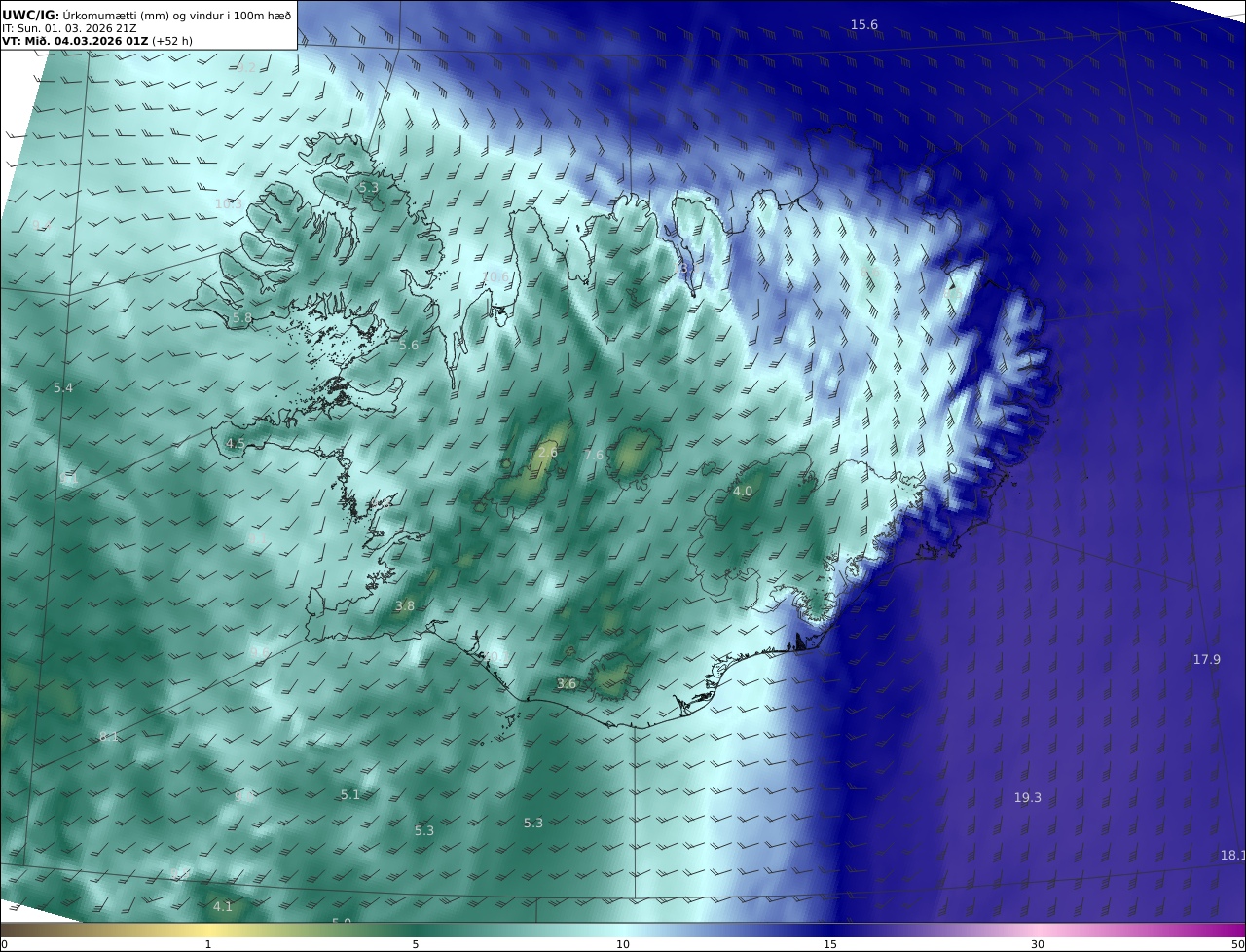Click the colorbar tick label 50
The height and width of the screenshot is (952, 1246).
pos(1238,944)
